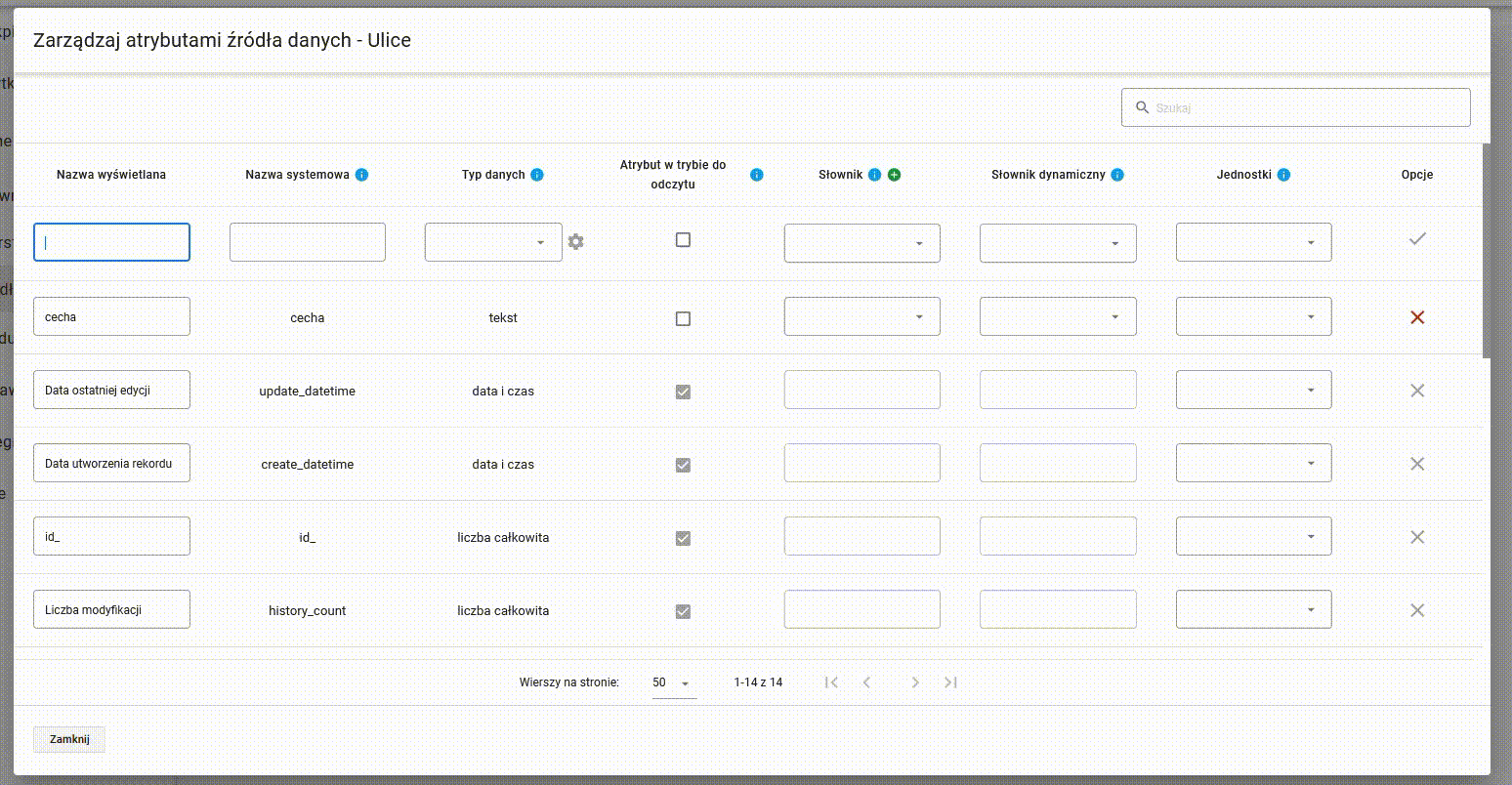Click green plus icon to add Słownik
The width and height of the screenshot is (1512, 785).
click(894, 175)
